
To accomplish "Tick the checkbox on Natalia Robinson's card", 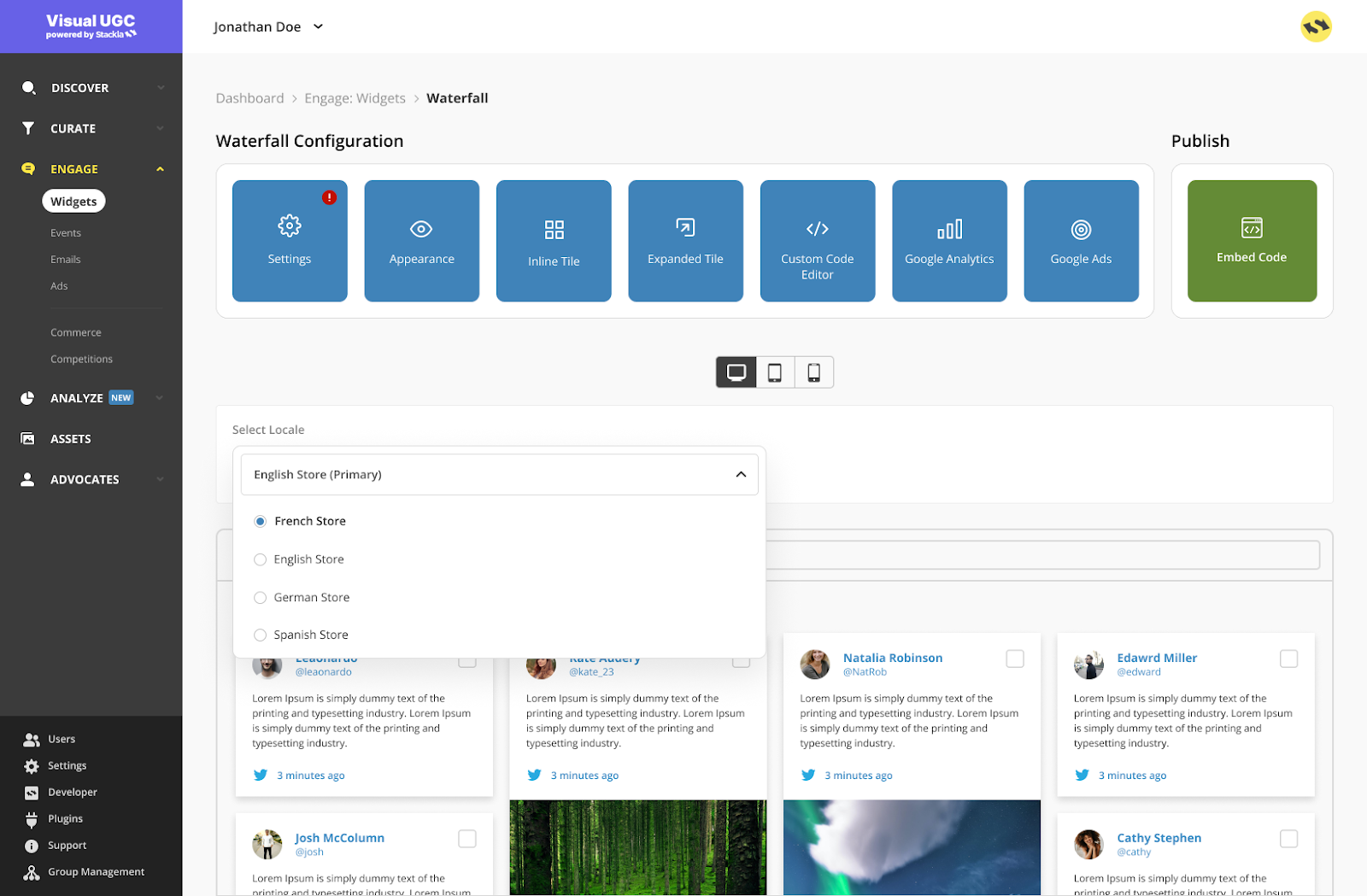I will [1015, 659].
